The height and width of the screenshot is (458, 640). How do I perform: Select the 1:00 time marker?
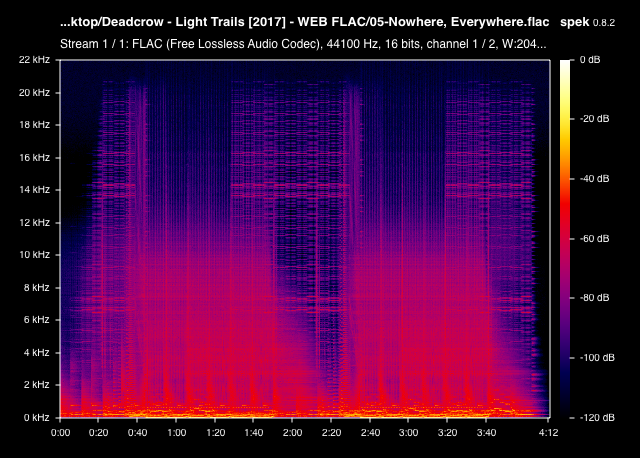176,433
